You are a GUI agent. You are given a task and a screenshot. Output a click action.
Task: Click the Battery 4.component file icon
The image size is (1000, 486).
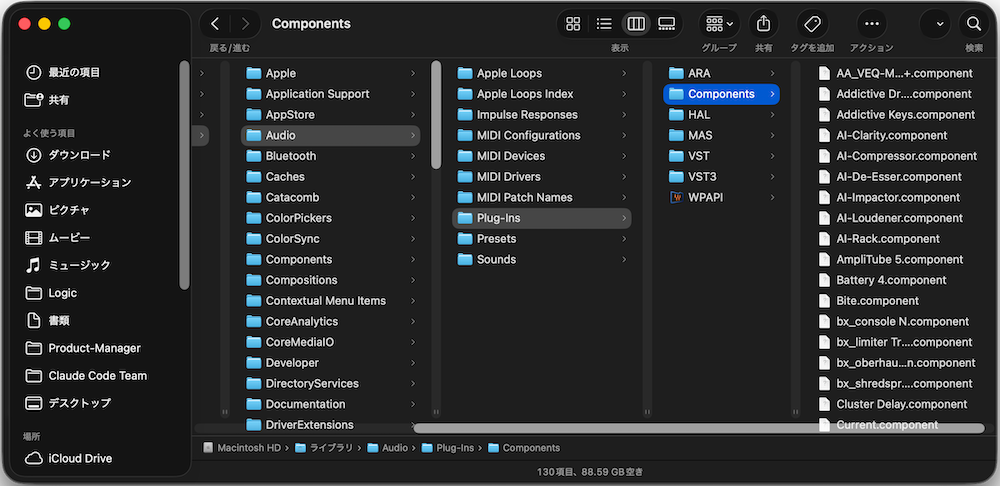click(825, 280)
